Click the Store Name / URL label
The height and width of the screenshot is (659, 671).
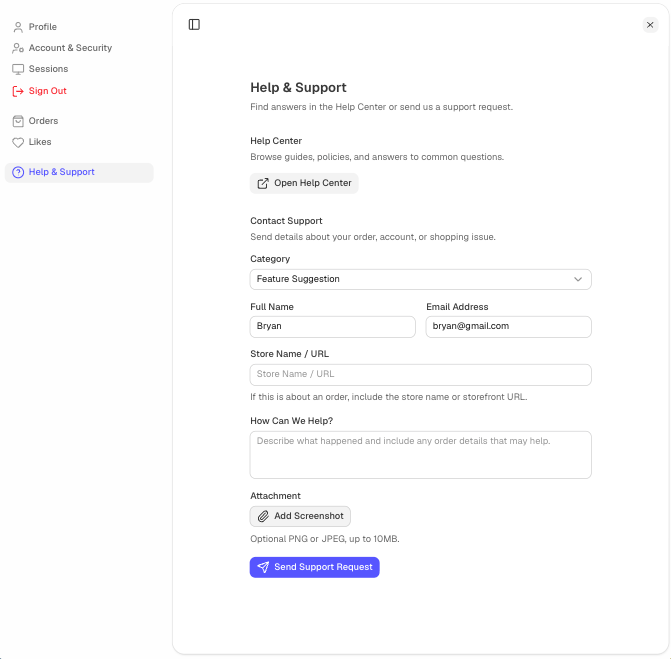(x=289, y=354)
